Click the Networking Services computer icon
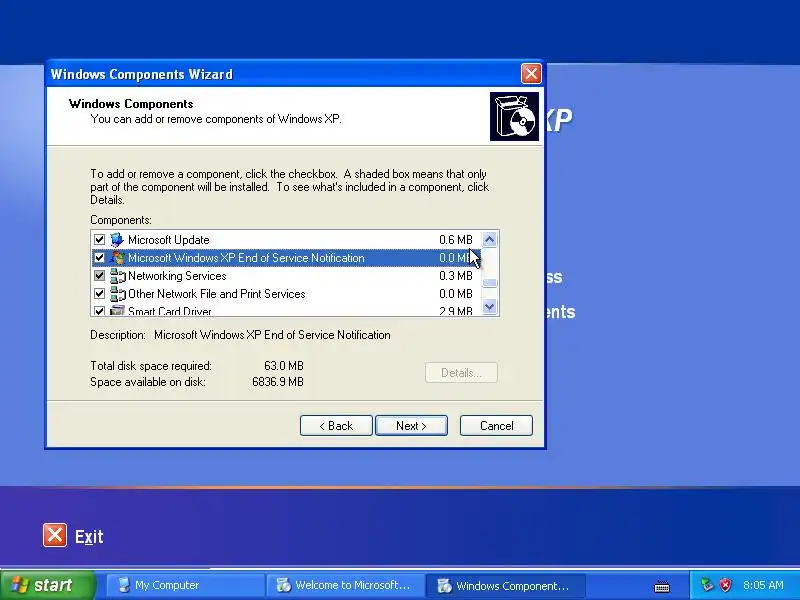The height and width of the screenshot is (600, 800). point(118,276)
